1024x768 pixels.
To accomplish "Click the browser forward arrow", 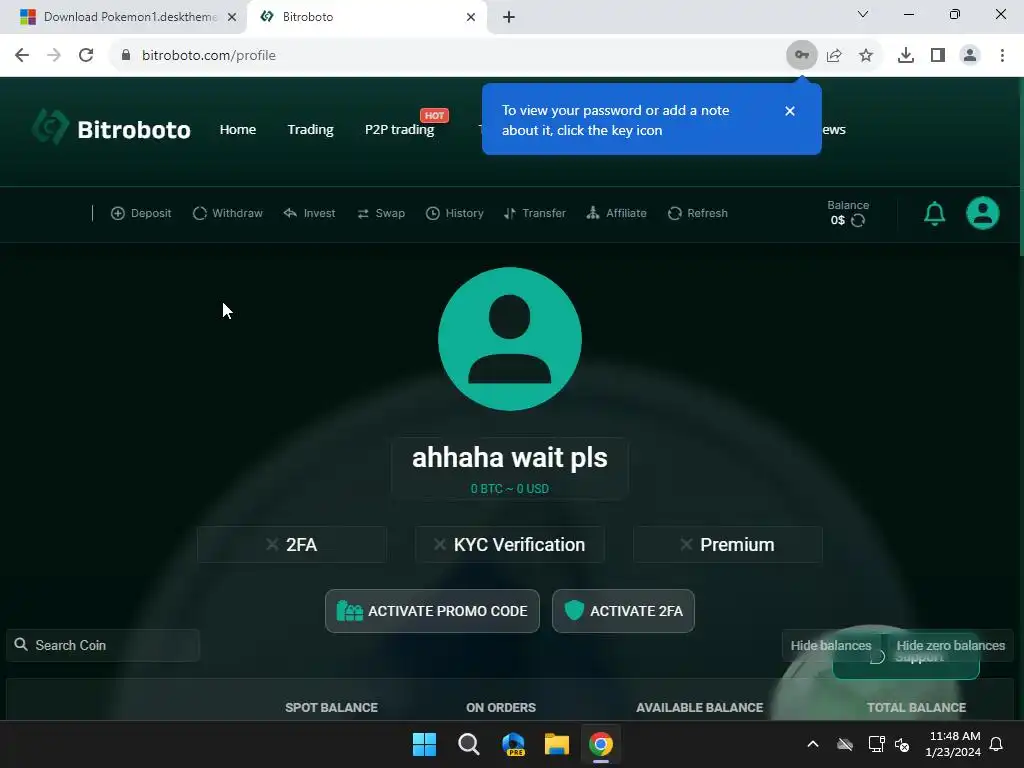I will (54, 56).
